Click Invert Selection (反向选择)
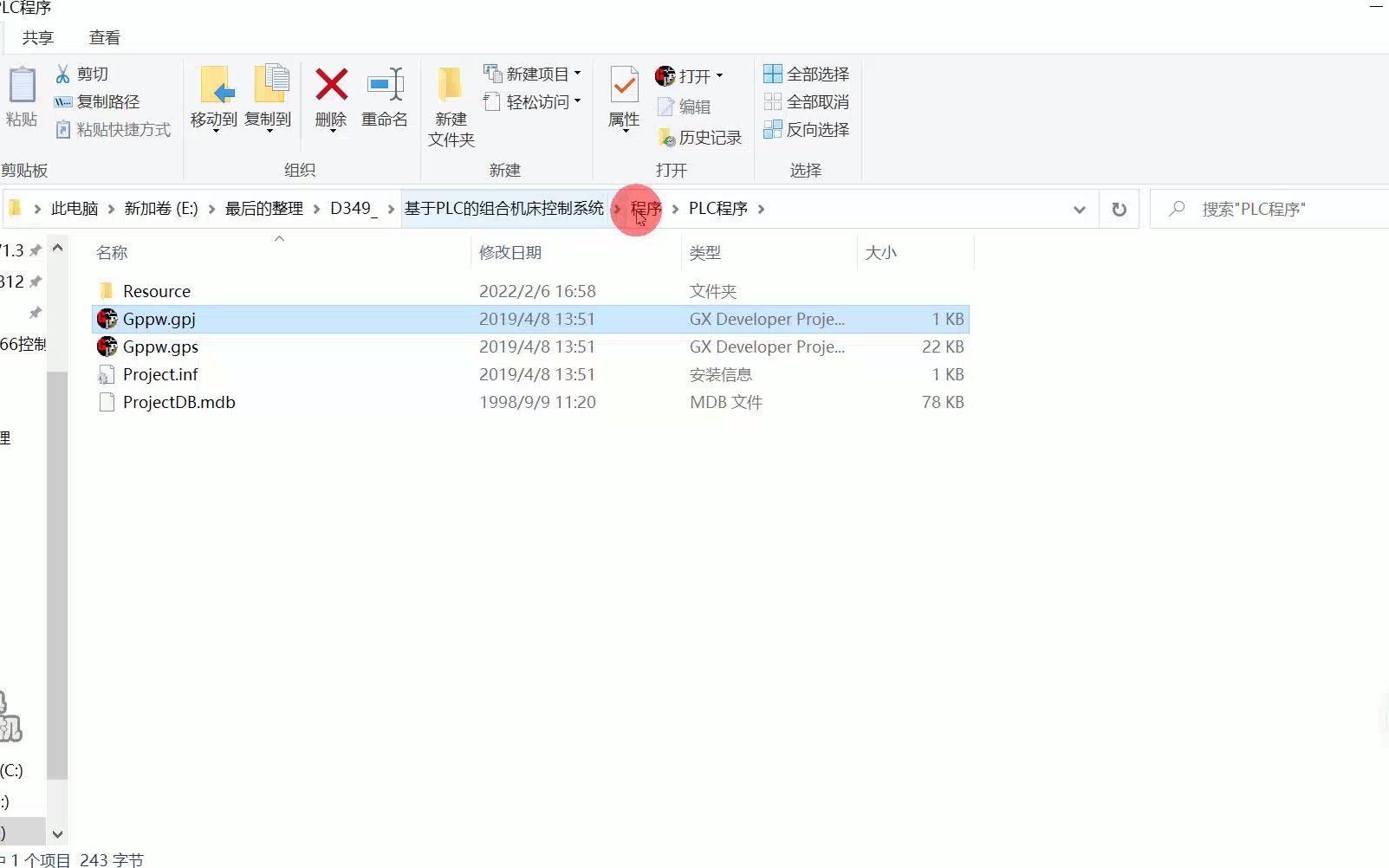Screen dimensions: 1389x868 click(x=806, y=129)
